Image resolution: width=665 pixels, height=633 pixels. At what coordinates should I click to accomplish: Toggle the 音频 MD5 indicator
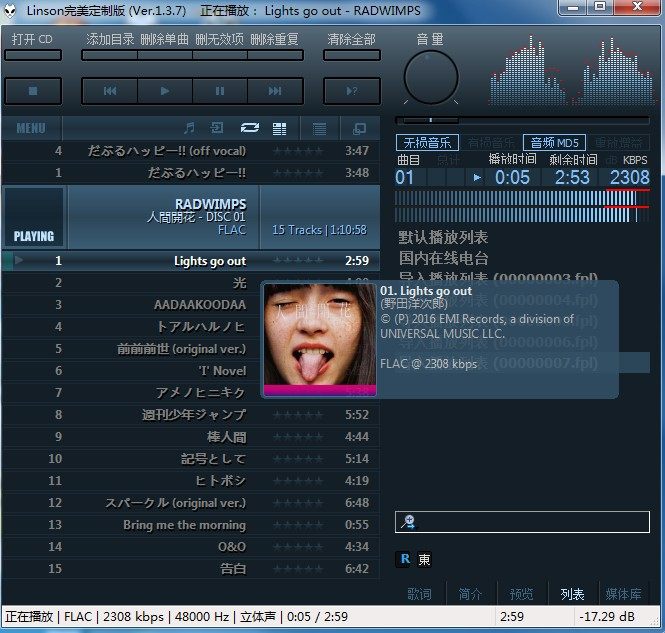(554, 142)
